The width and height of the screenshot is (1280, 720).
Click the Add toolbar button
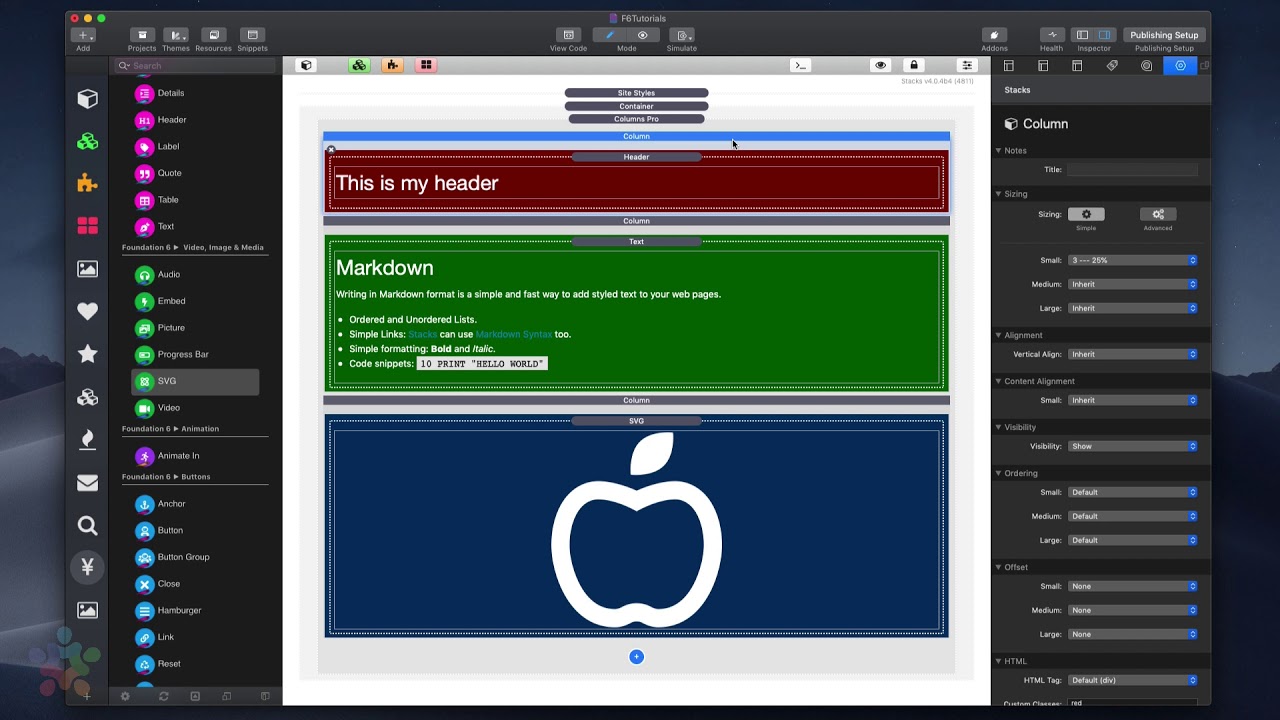coord(83,35)
